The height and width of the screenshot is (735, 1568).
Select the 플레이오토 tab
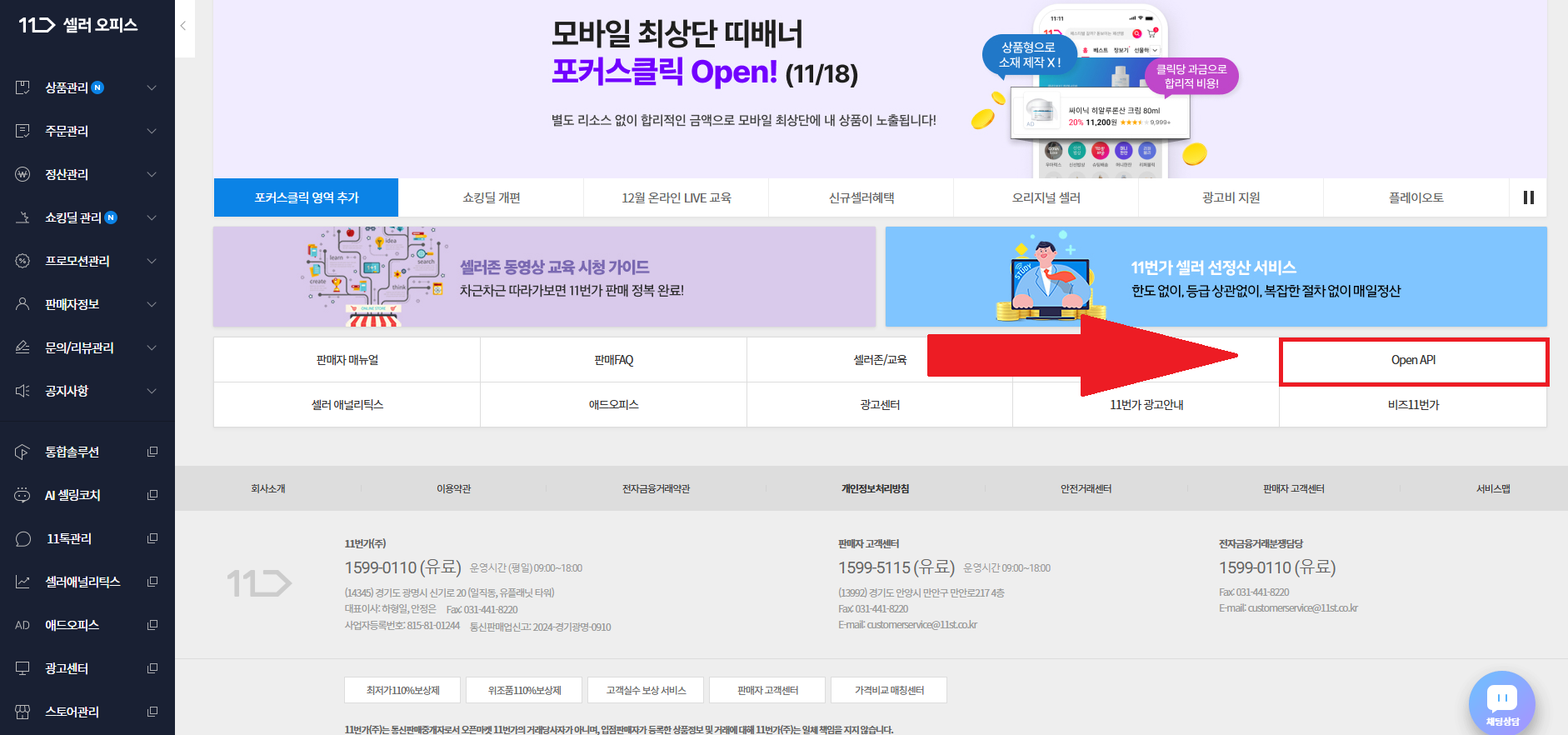click(x=1416, y=197)
